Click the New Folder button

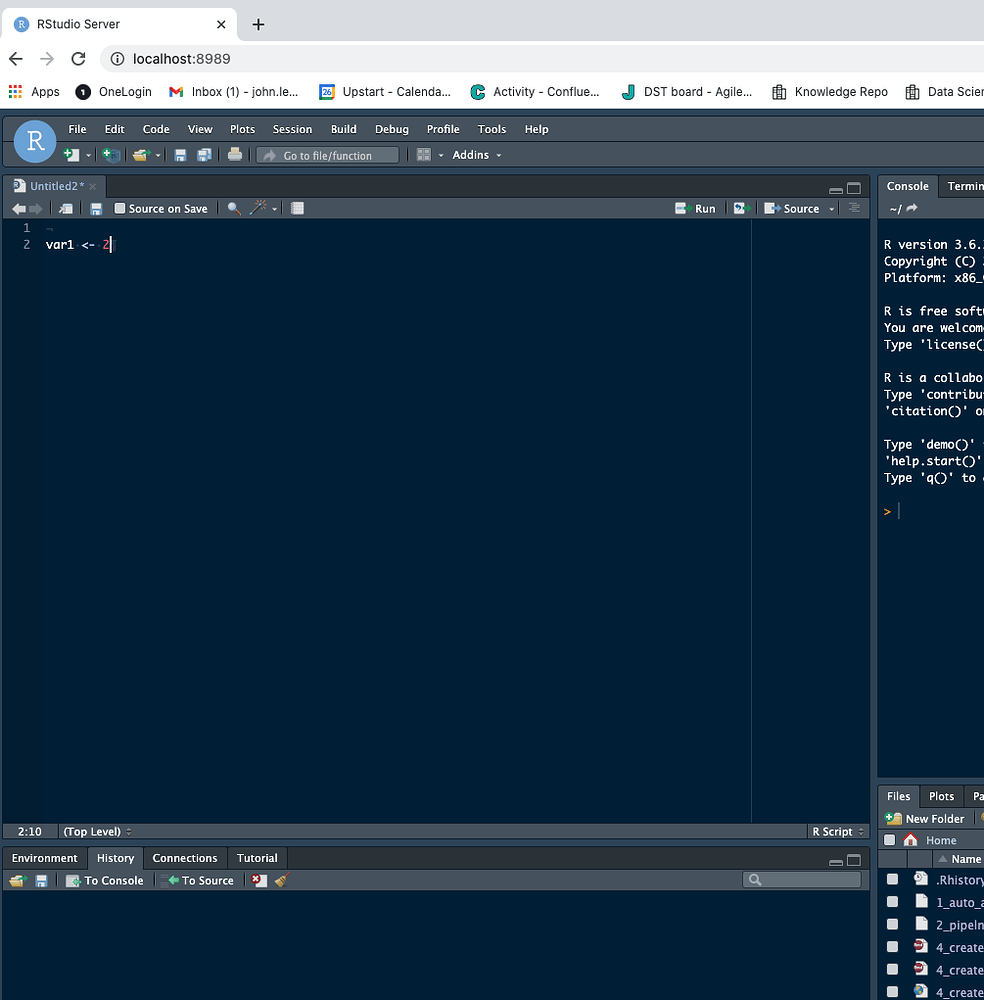pos(925,819)
